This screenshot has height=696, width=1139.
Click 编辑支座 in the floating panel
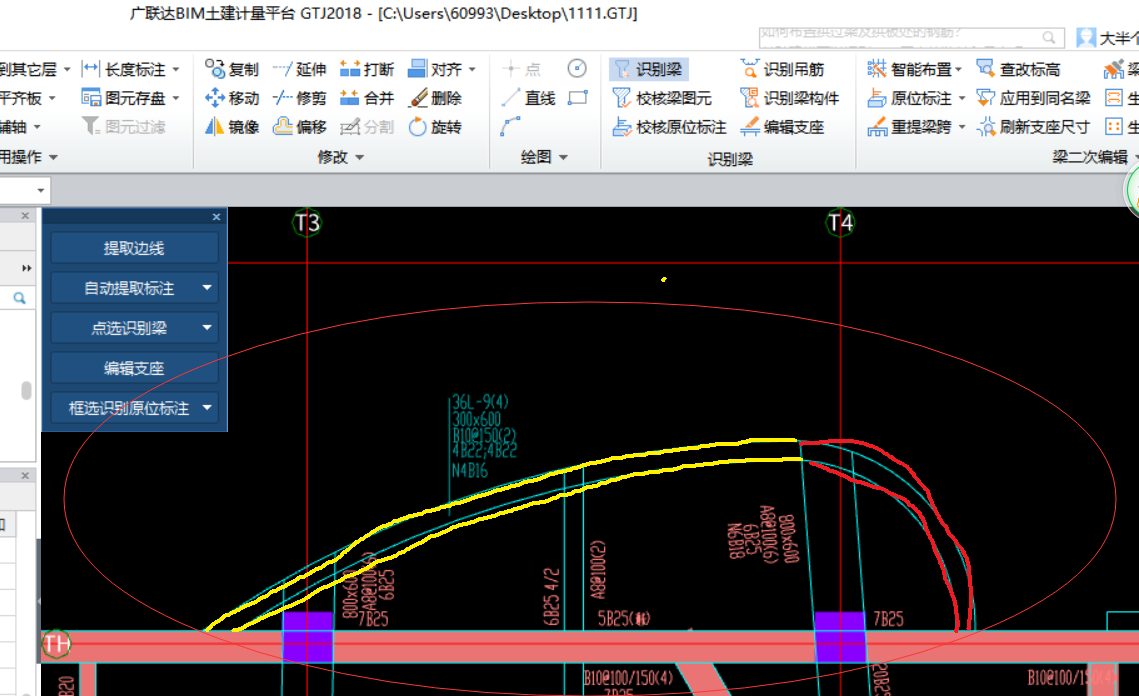pyautogui.click(x=134, y=368)
